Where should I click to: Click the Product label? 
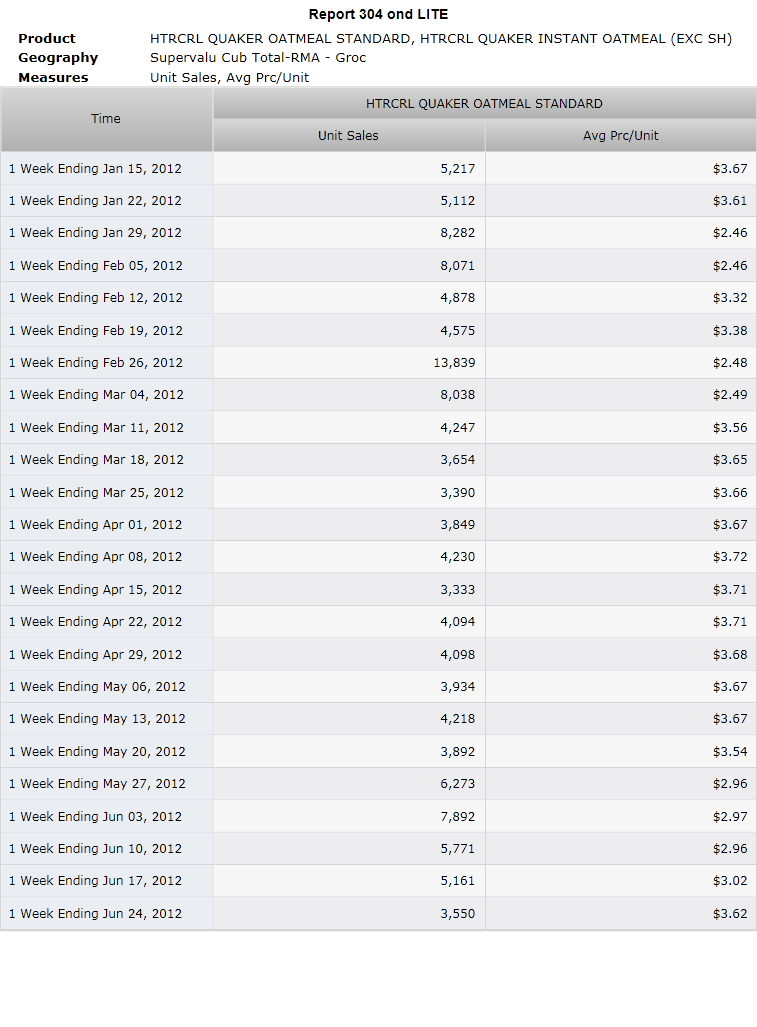pos(46,39)
